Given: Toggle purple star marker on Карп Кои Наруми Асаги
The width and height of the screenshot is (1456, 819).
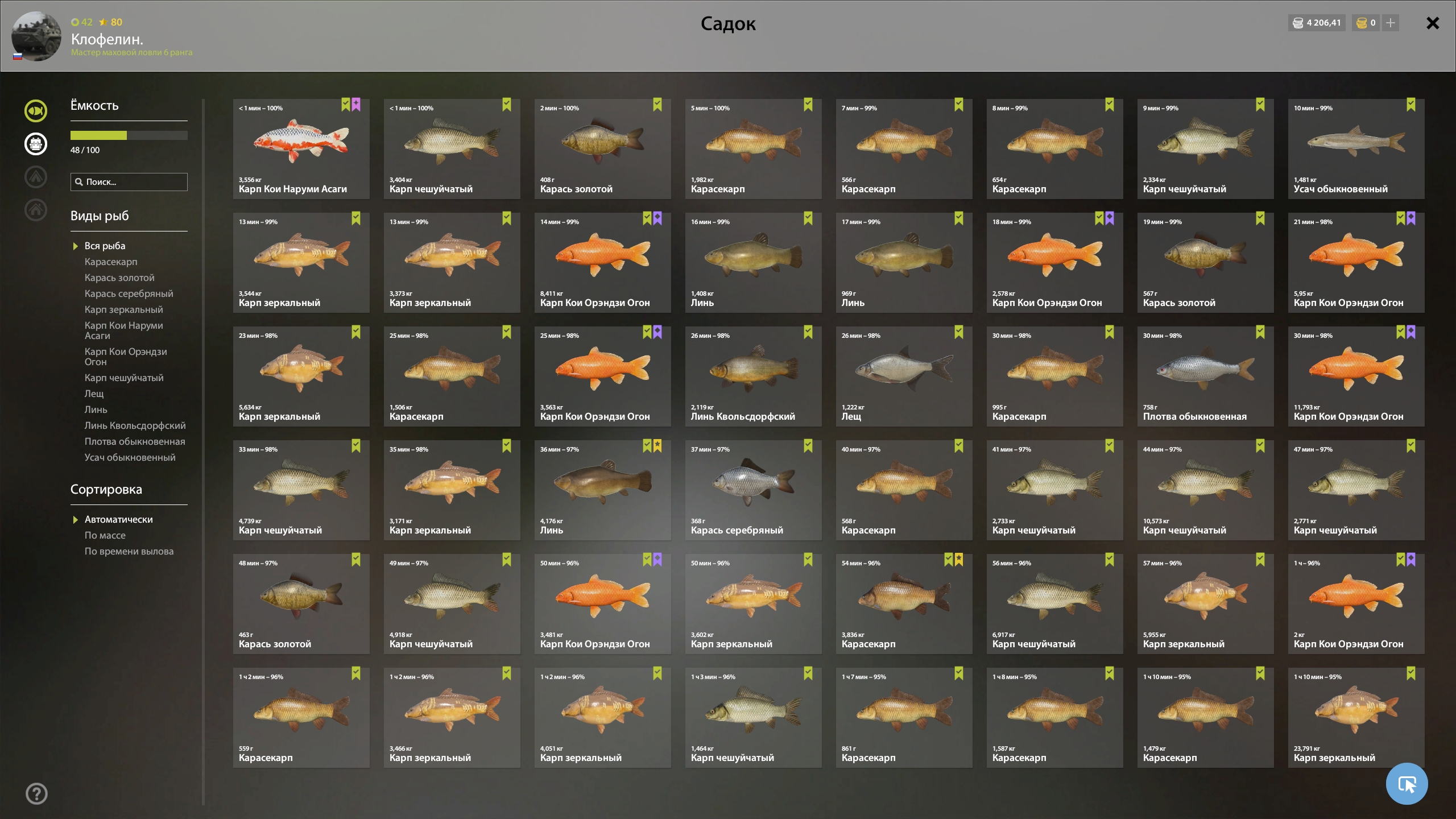Looking at the screenshot, I should [x=356, y=105].
